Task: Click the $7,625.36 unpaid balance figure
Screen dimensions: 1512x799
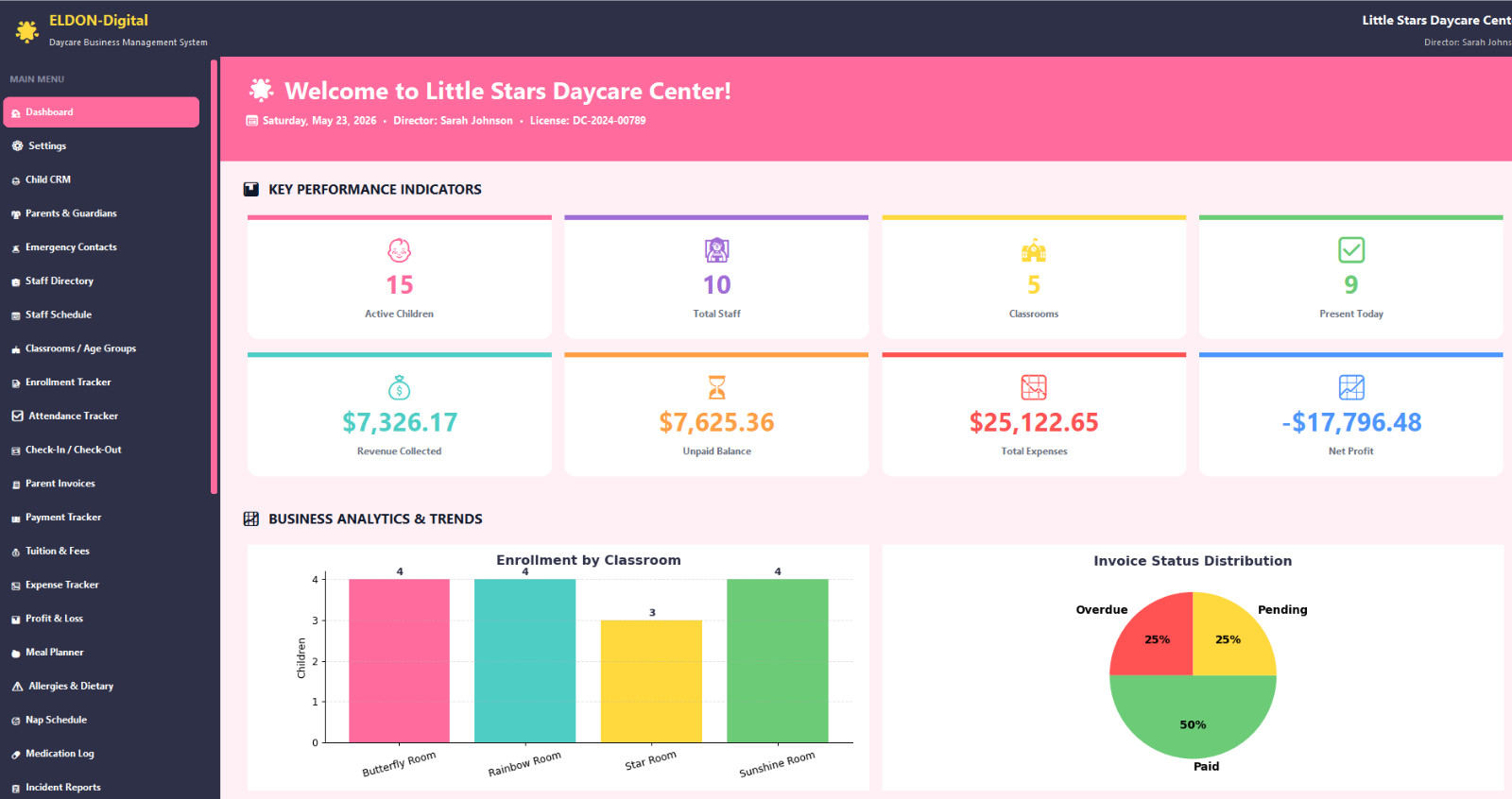Action: [x=716, y=422]
